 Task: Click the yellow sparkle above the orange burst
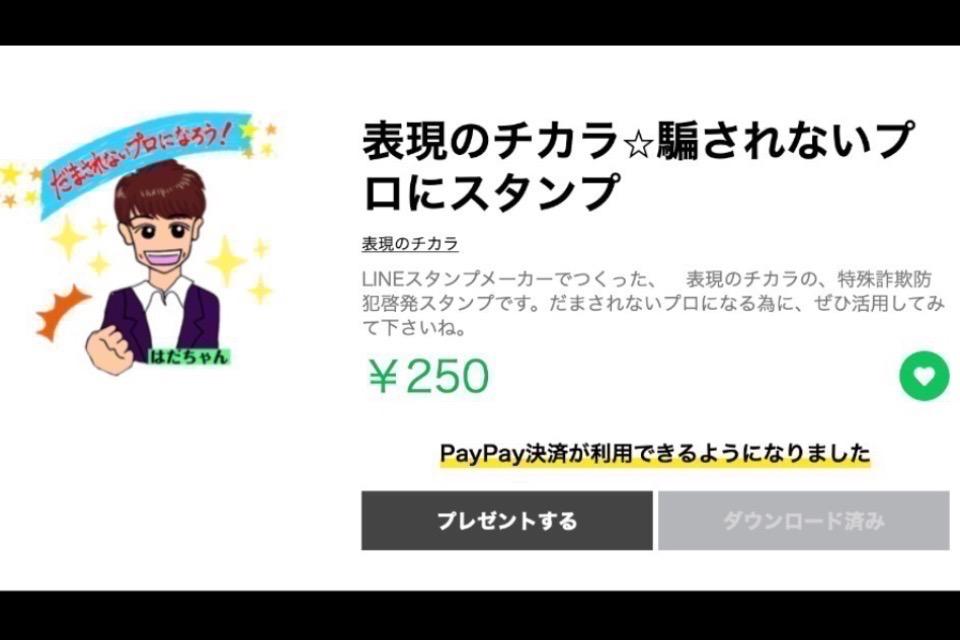pos(67,238)
